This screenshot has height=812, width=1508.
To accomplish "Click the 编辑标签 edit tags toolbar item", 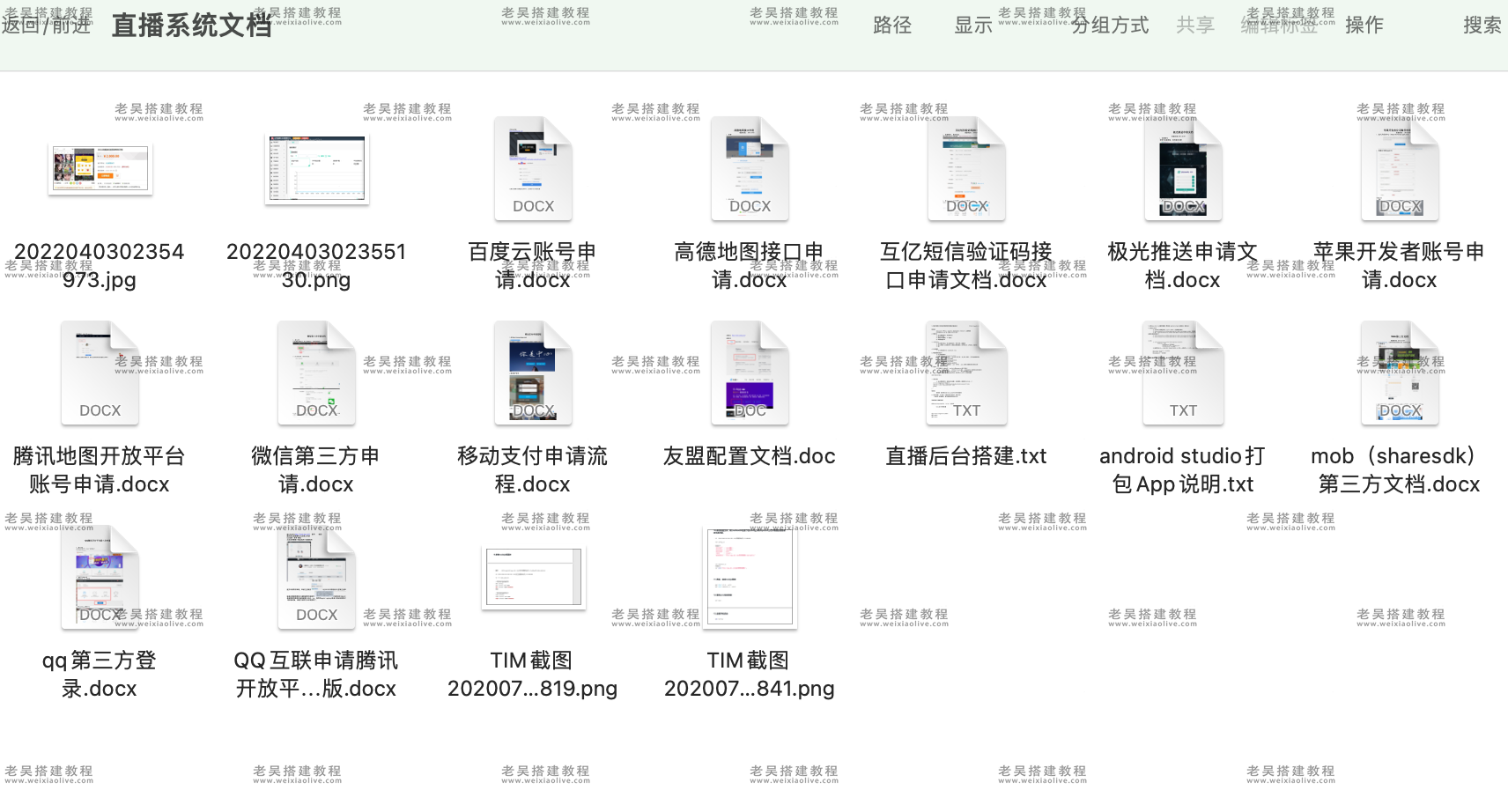I will point(1279,26).
